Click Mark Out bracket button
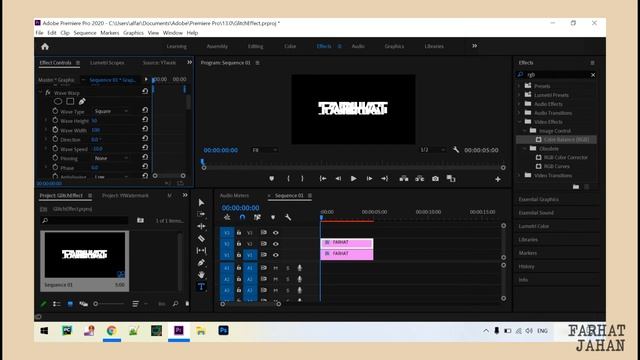The width and height of the screenshot is (640, 360). pos(302,179)
